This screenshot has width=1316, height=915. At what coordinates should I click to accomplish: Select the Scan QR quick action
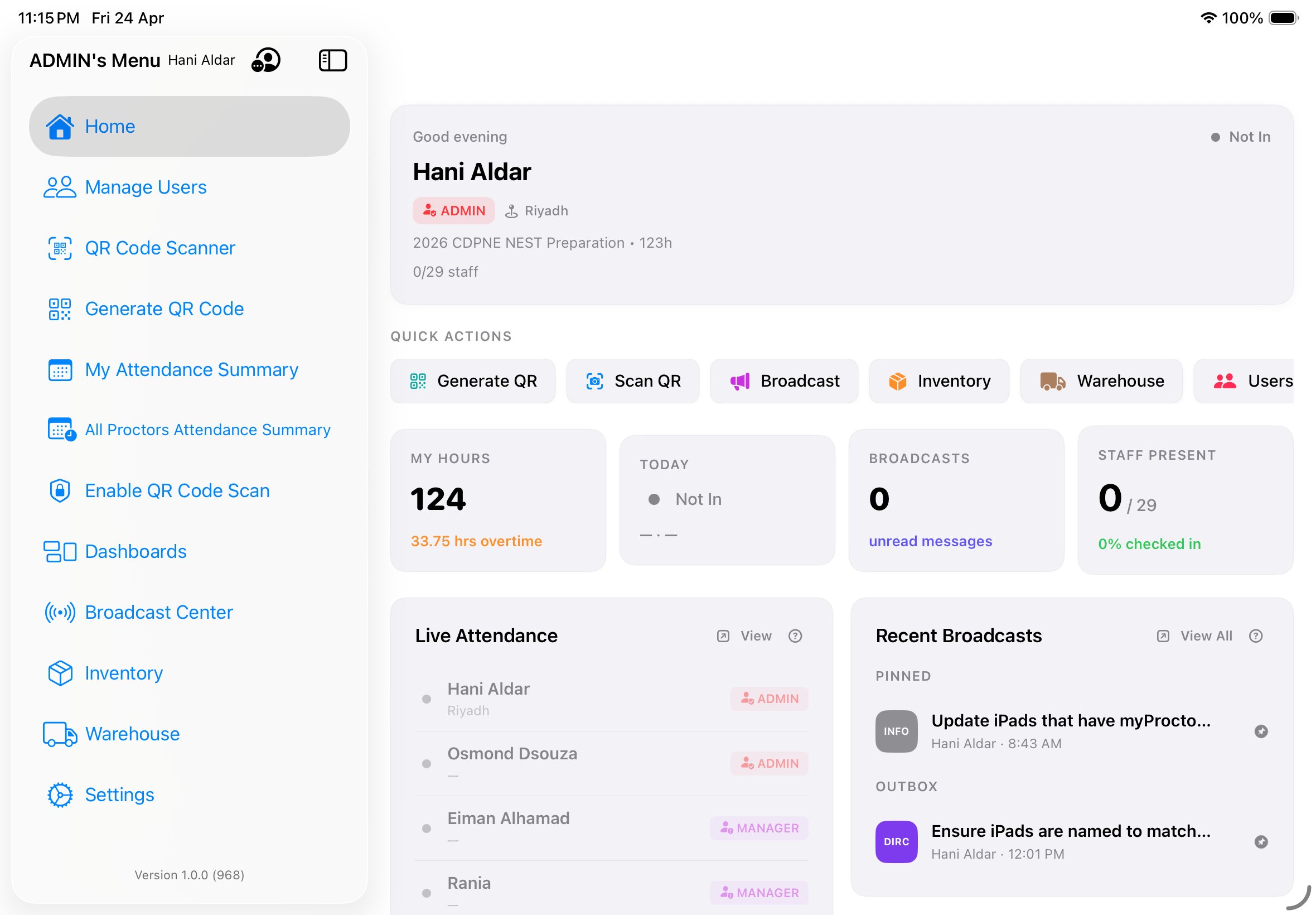(632, 381)
